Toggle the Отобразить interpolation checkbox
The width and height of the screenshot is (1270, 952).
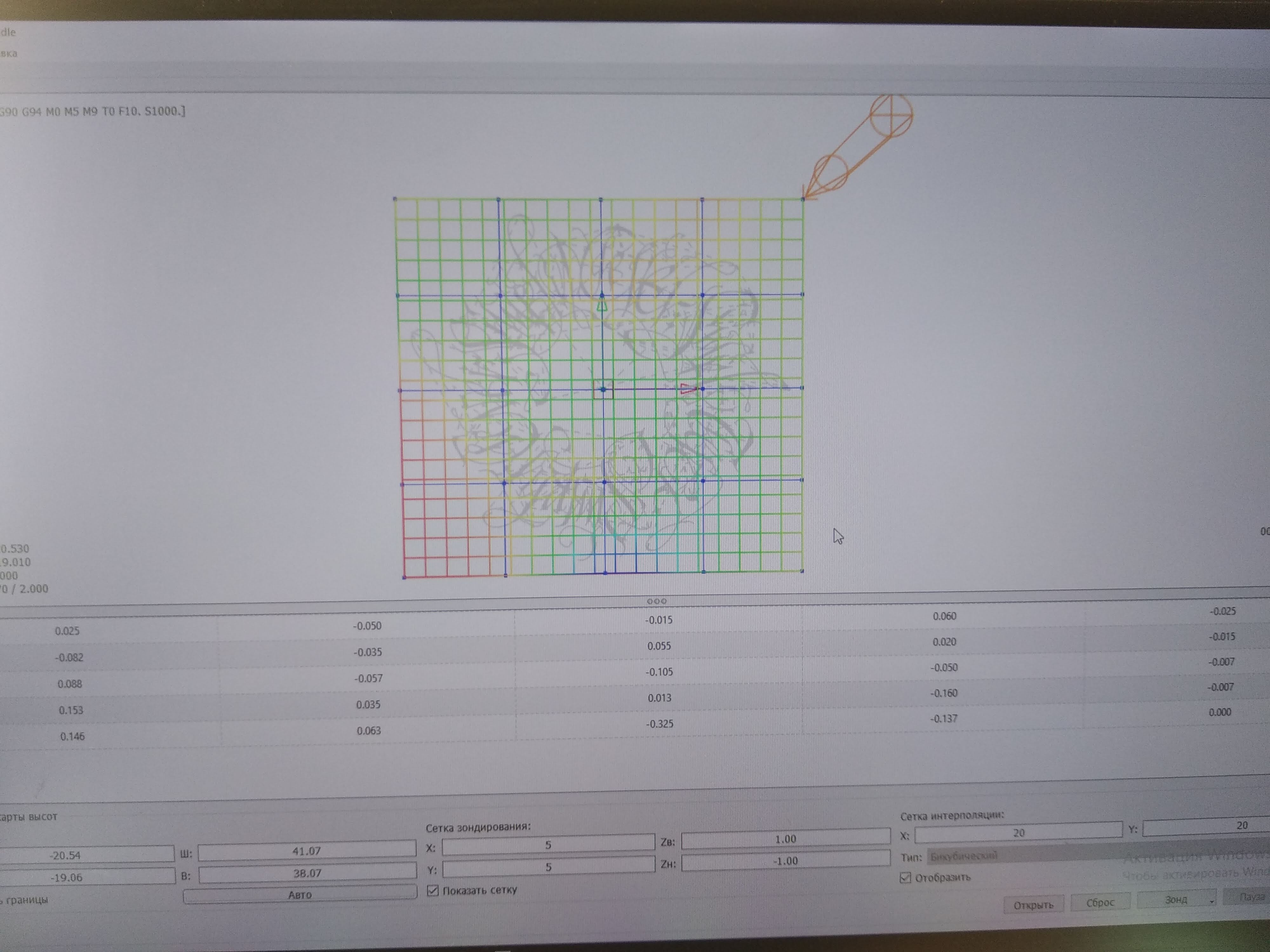(906, 878)
